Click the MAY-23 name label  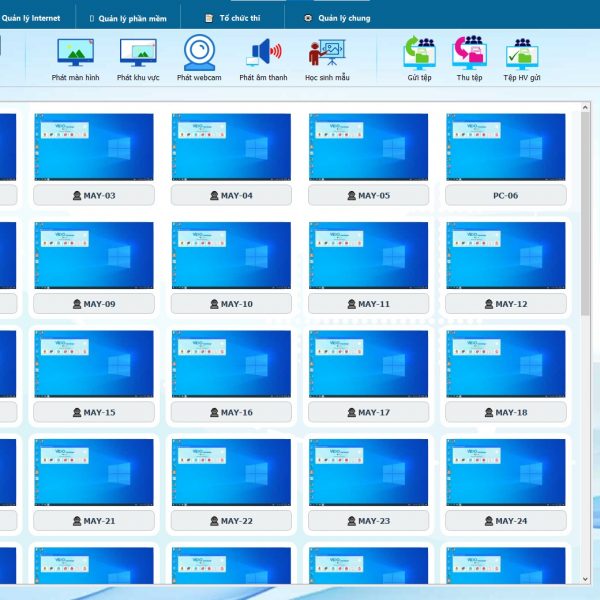click(368, 521)
